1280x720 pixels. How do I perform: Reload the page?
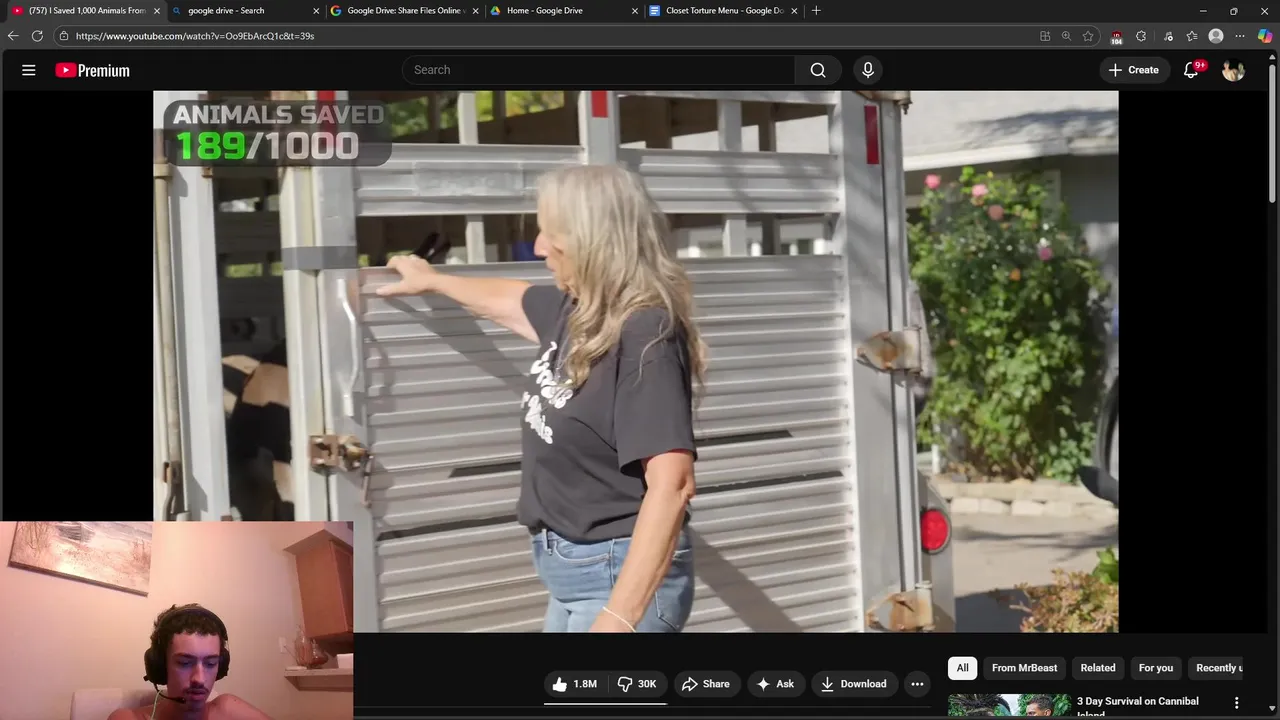37,36
